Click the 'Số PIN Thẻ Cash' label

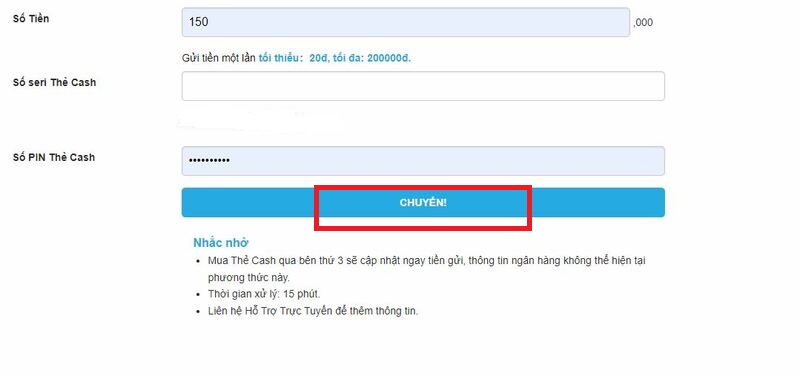click(x=54, y=157)
